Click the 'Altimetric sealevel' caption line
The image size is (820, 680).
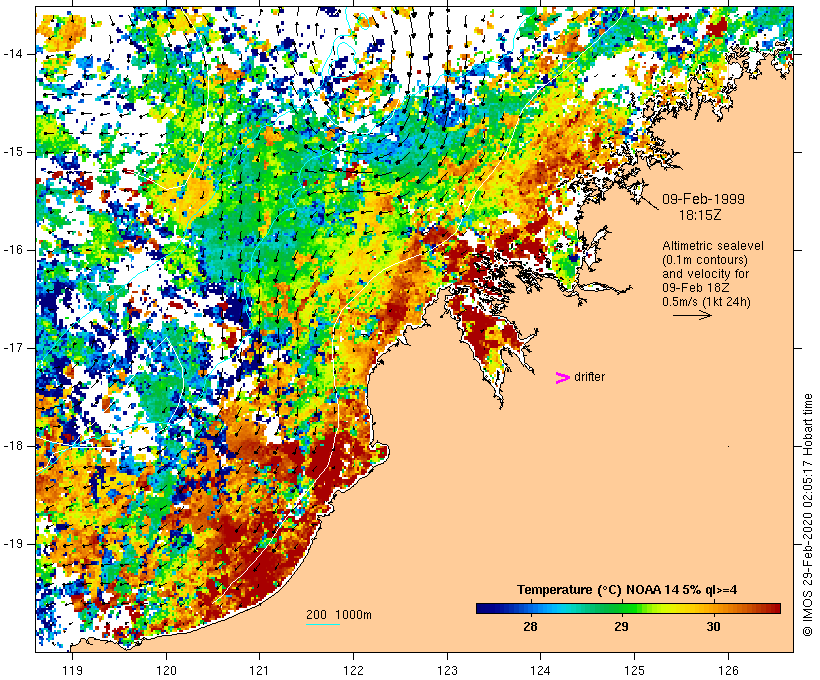coord(713,246)
